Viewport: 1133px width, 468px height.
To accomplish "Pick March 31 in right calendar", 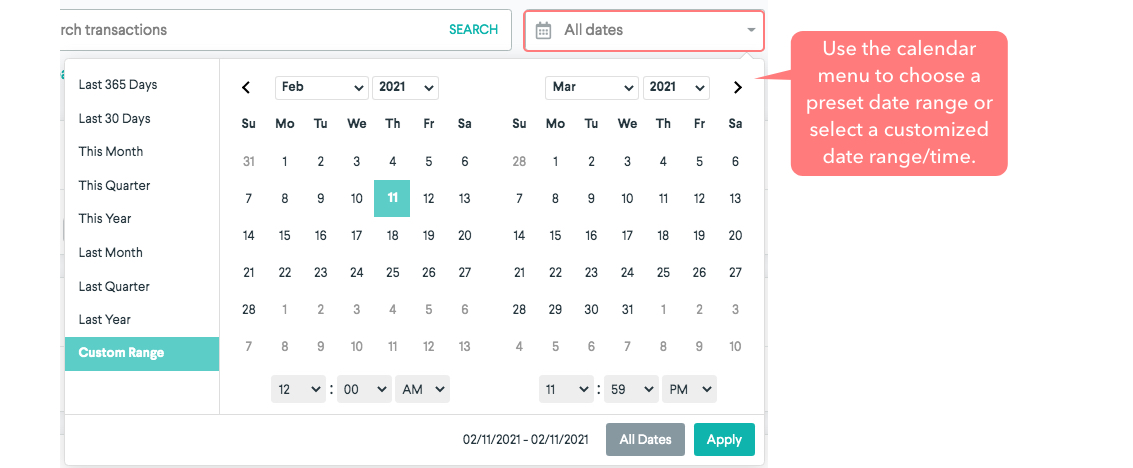I will [x=627, y=310].
